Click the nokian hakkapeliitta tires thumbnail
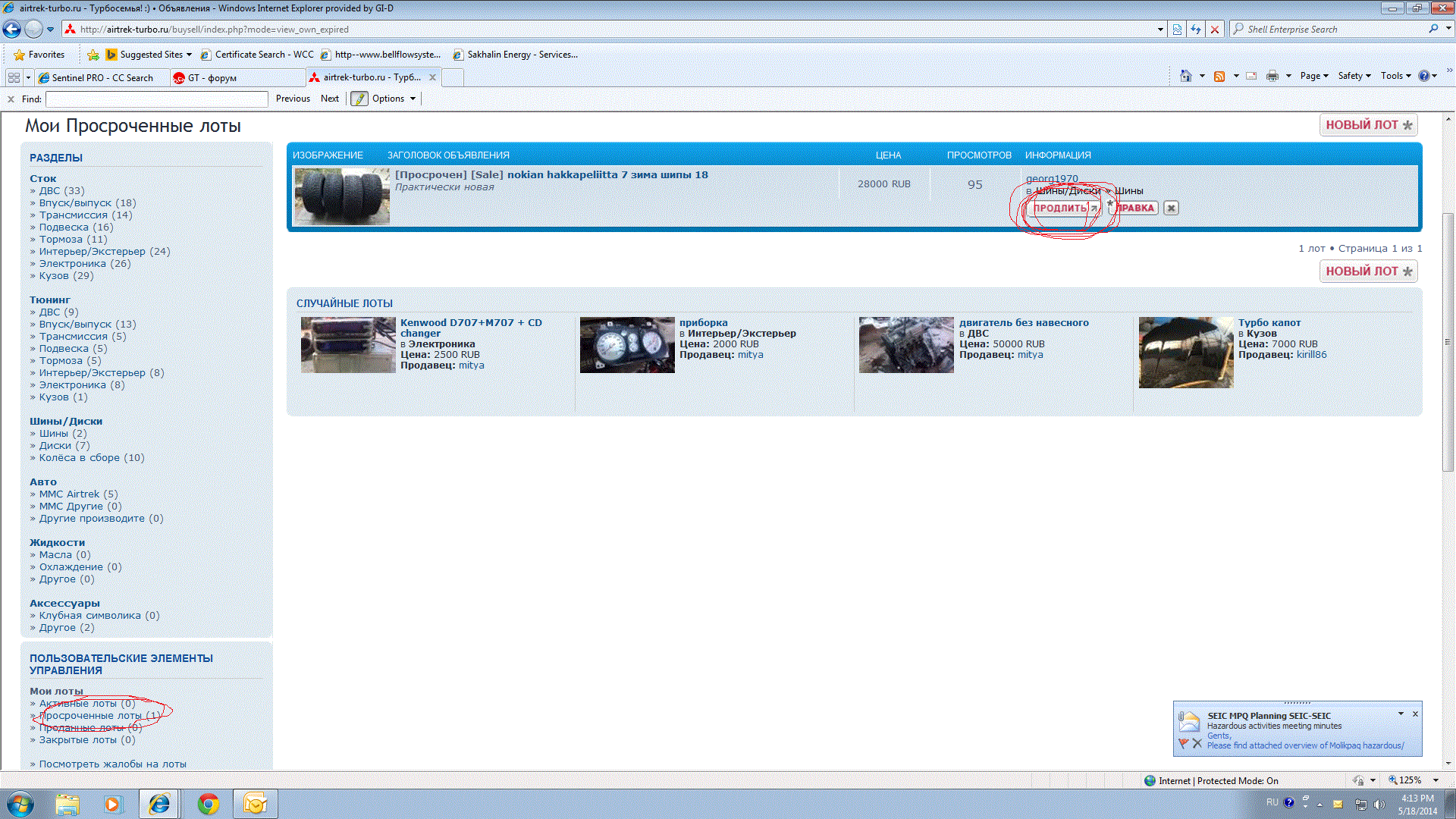The image size is (1456, 819). point(341,196)
